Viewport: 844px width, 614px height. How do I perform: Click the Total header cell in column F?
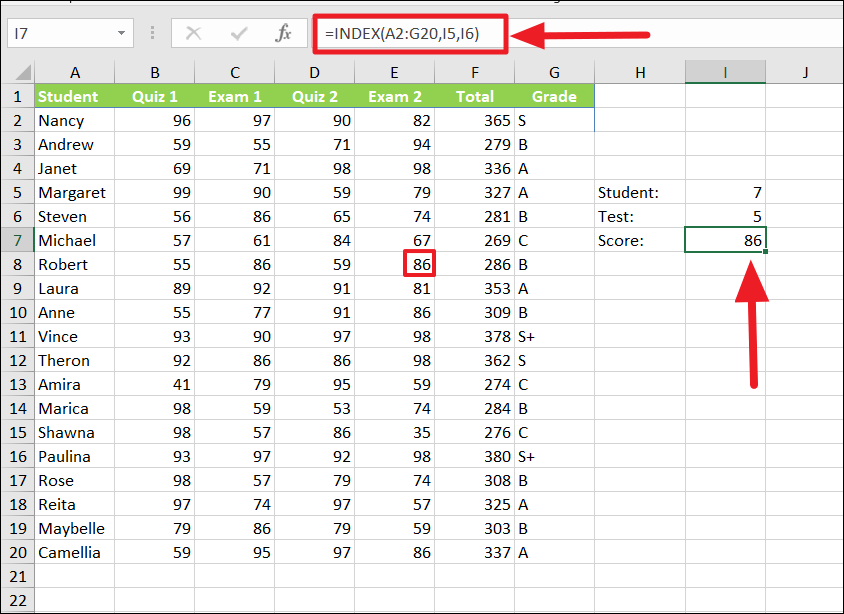tap(475, 96)
